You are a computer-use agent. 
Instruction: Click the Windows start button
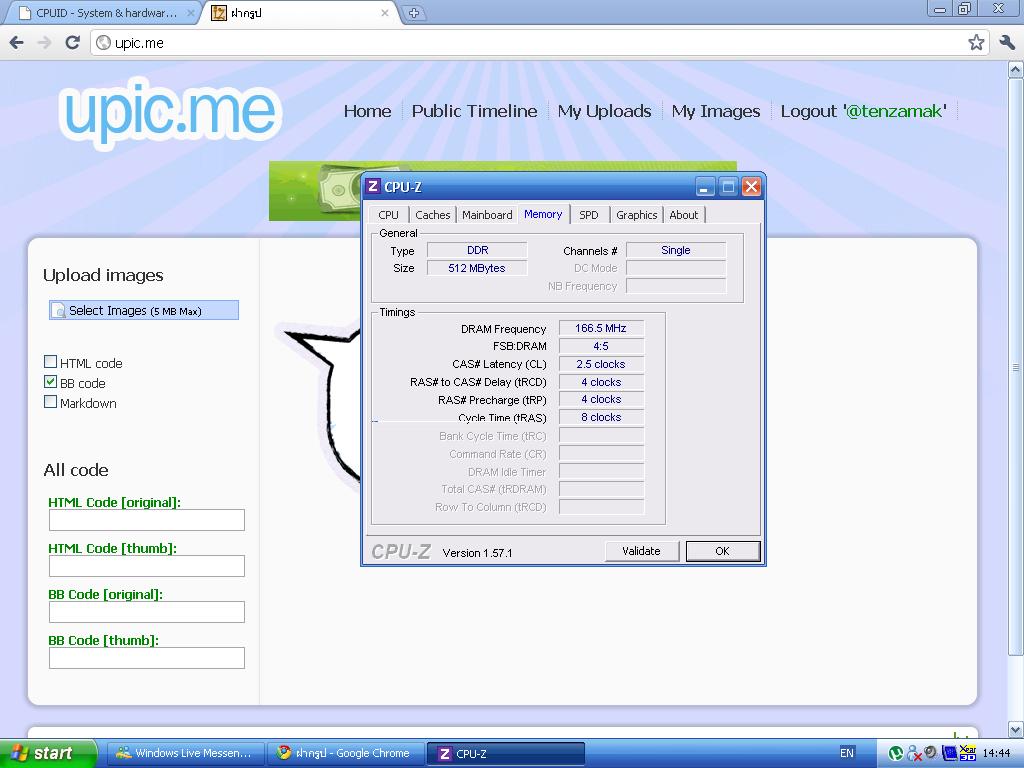coord(48,753)
